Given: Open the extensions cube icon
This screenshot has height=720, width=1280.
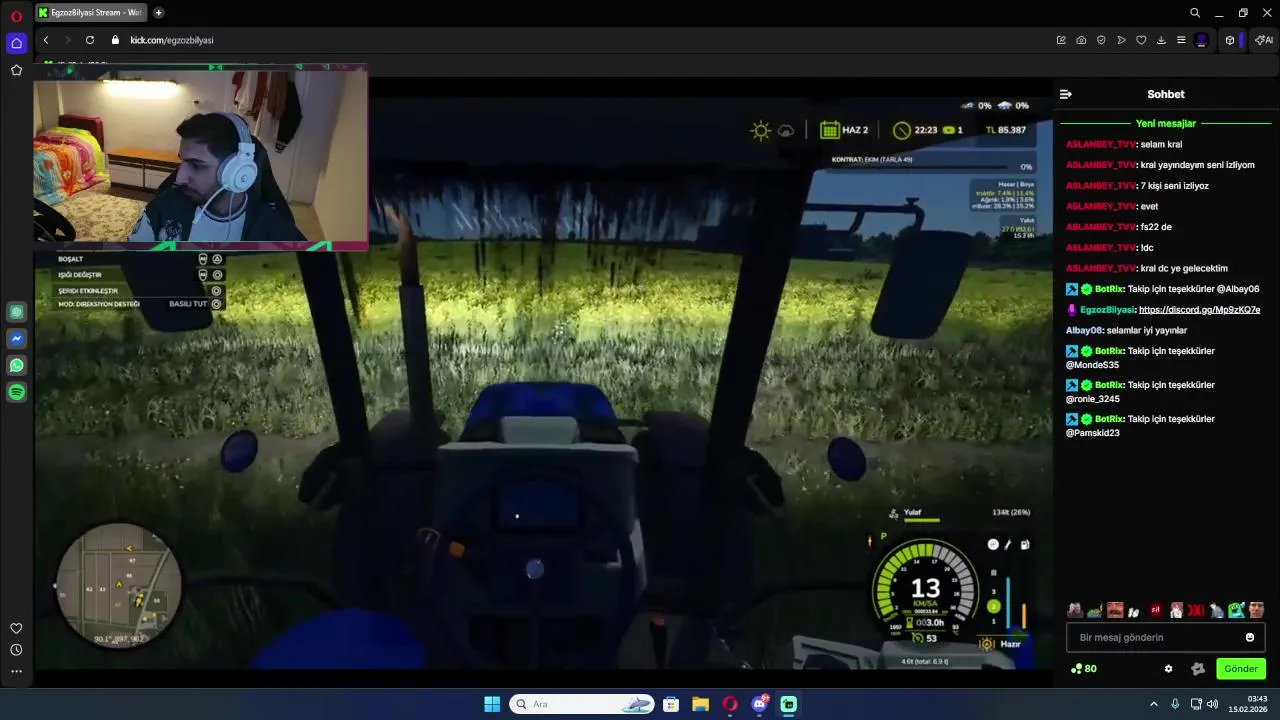Looking at the screenshot, I should [1230, 40].
